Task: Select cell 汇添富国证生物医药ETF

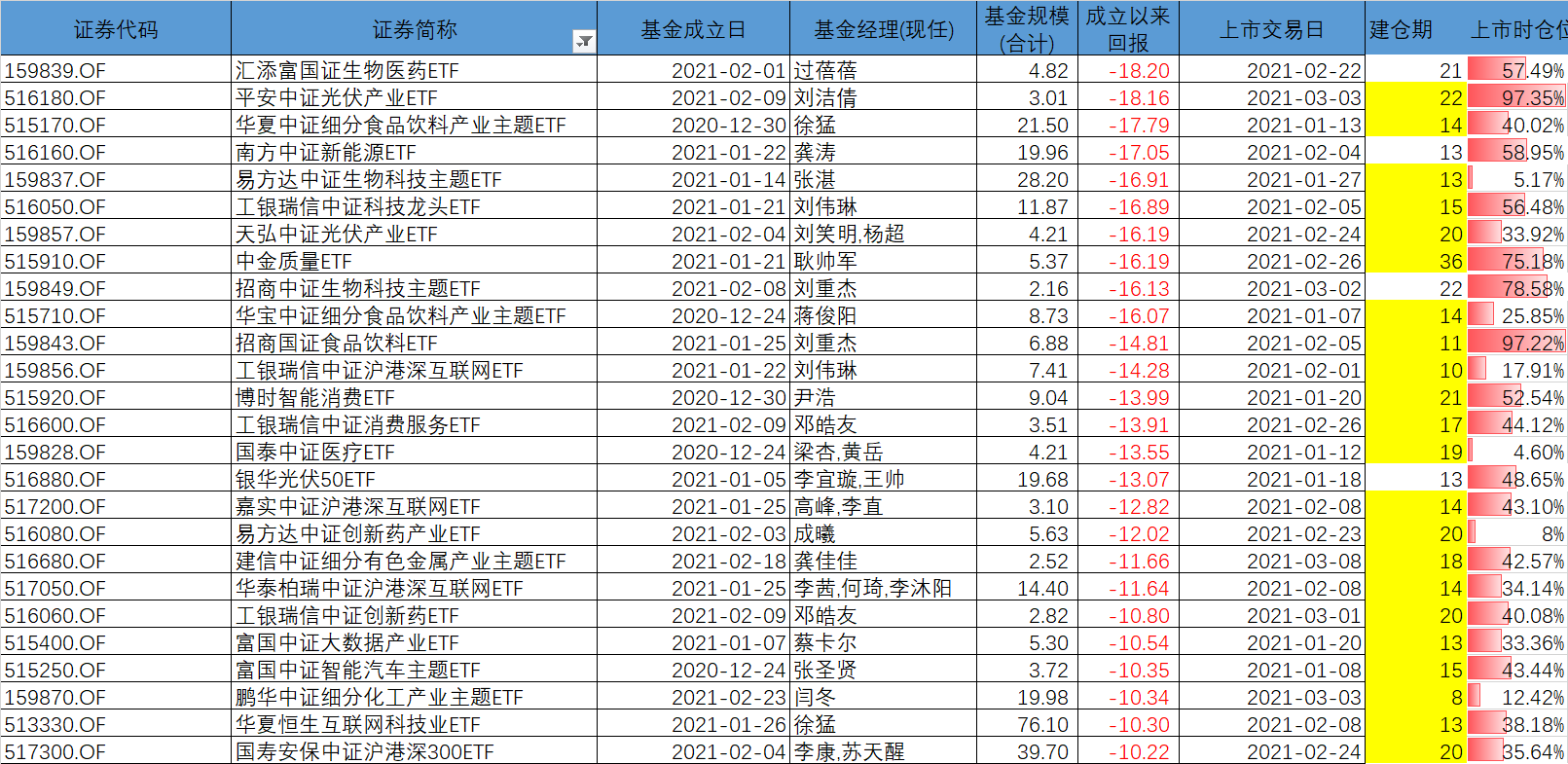Action: 414,70
